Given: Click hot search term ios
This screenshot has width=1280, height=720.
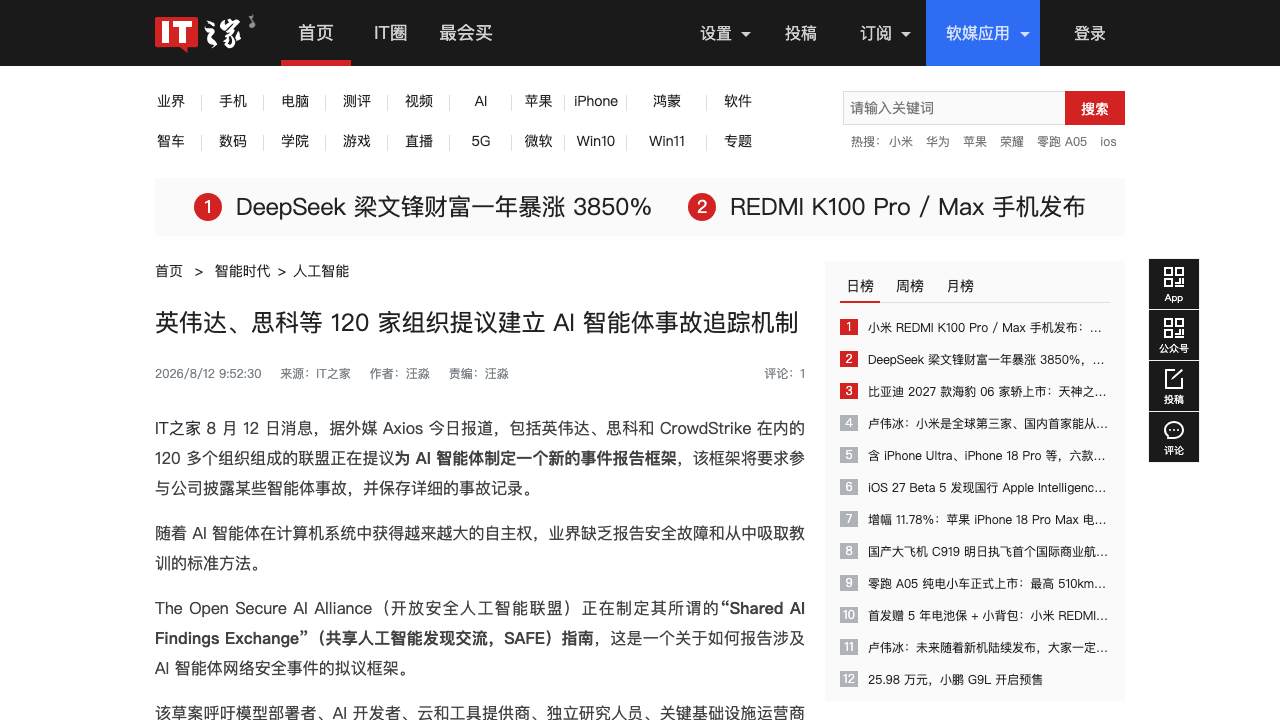Looking at the screenshot, I should 1108,142.
